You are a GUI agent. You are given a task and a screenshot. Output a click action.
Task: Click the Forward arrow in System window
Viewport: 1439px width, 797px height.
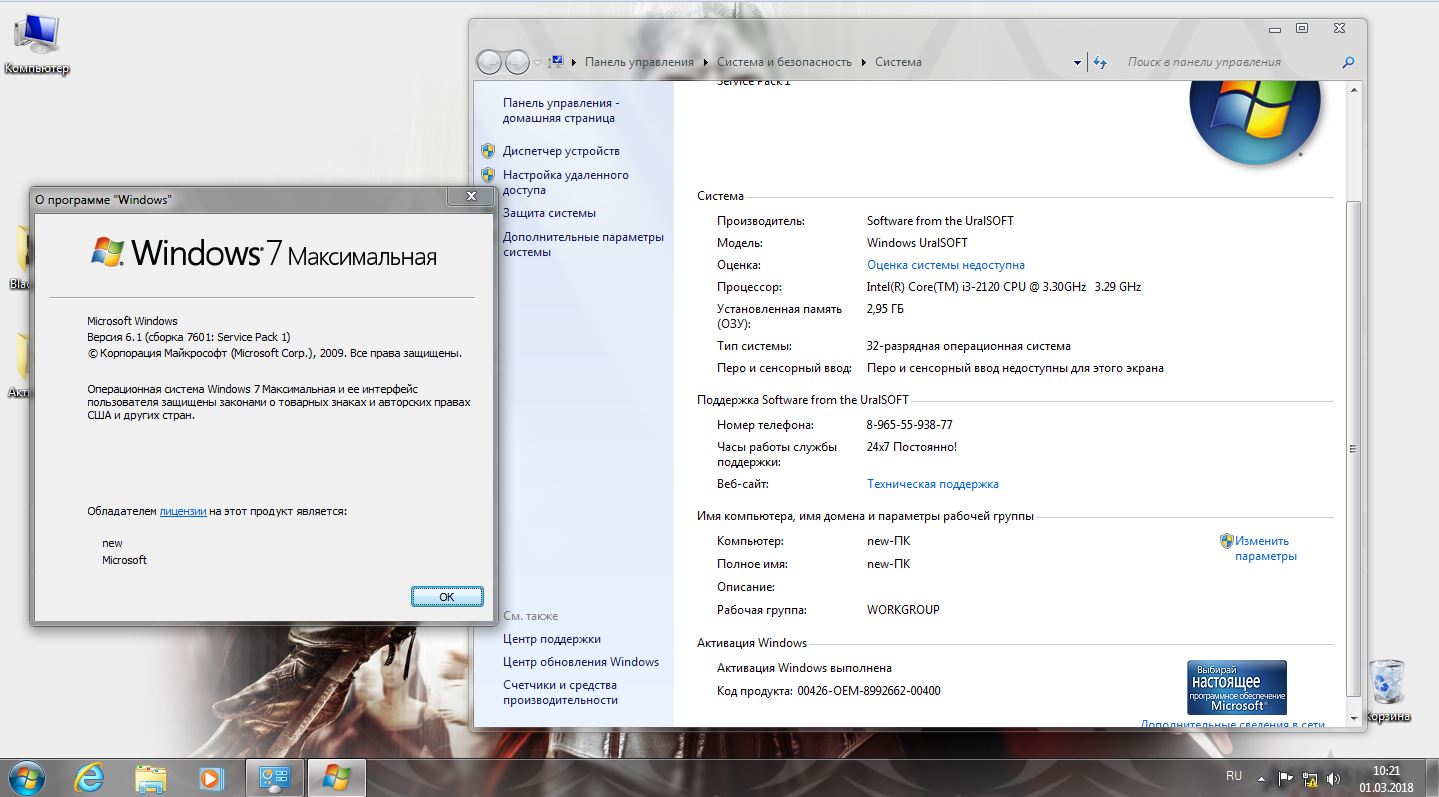pos(517,62)
